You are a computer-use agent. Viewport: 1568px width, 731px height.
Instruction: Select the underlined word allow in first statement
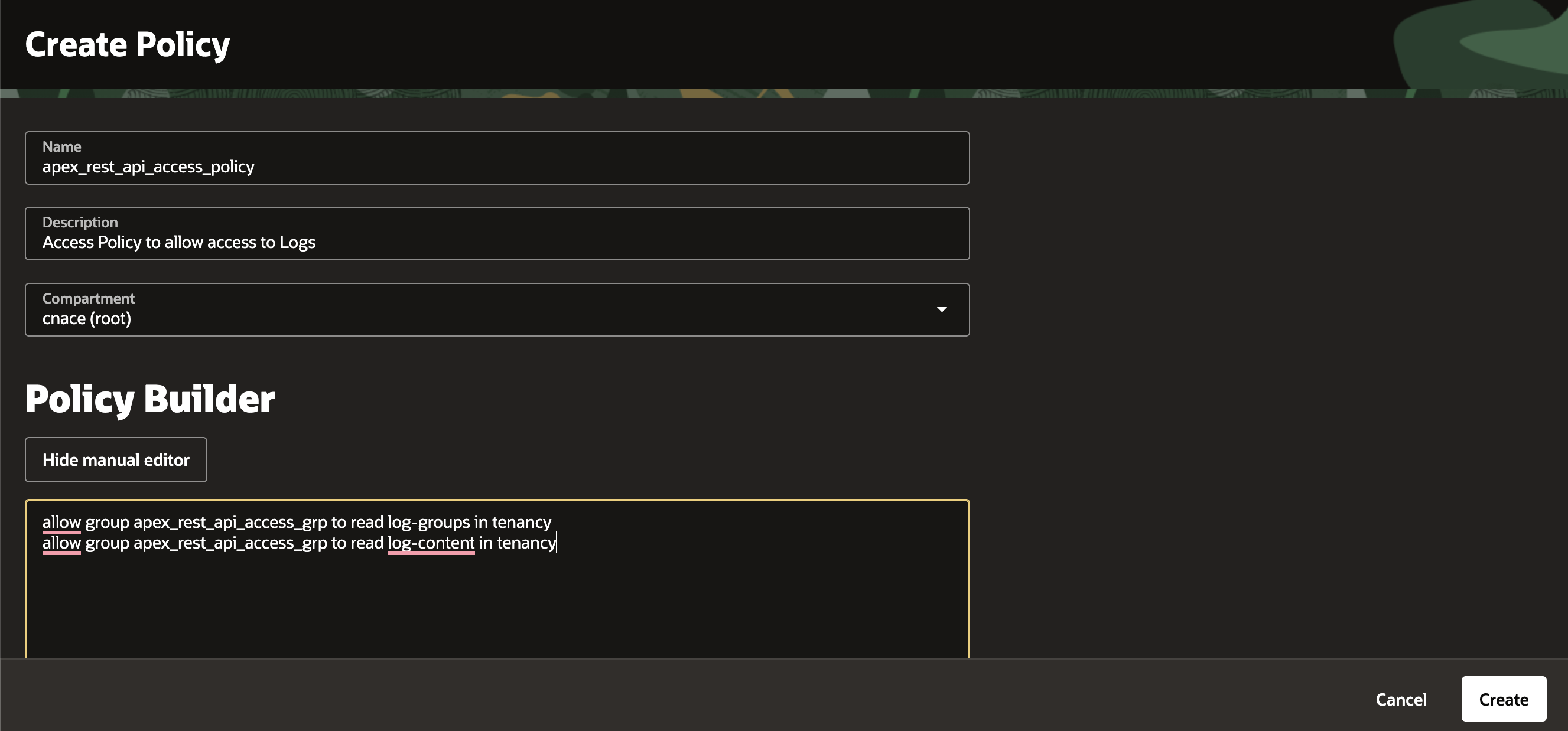[61, 521]
